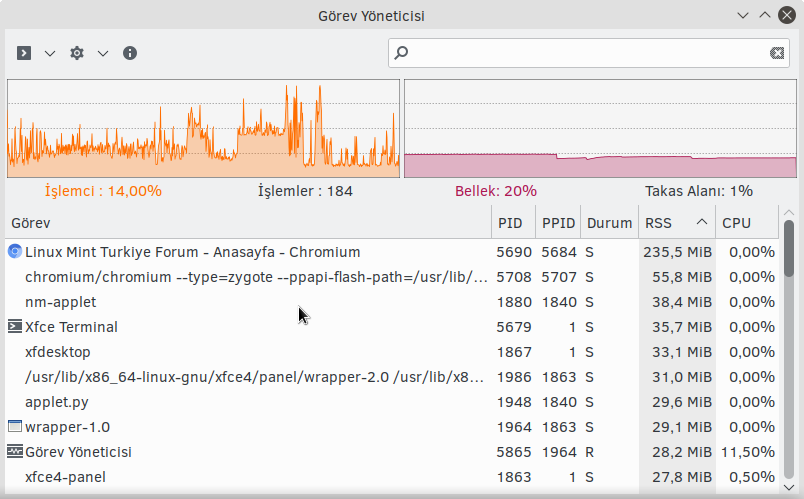Select the Linux Mint Turkiye Forum Chromium row

point(392,252)
